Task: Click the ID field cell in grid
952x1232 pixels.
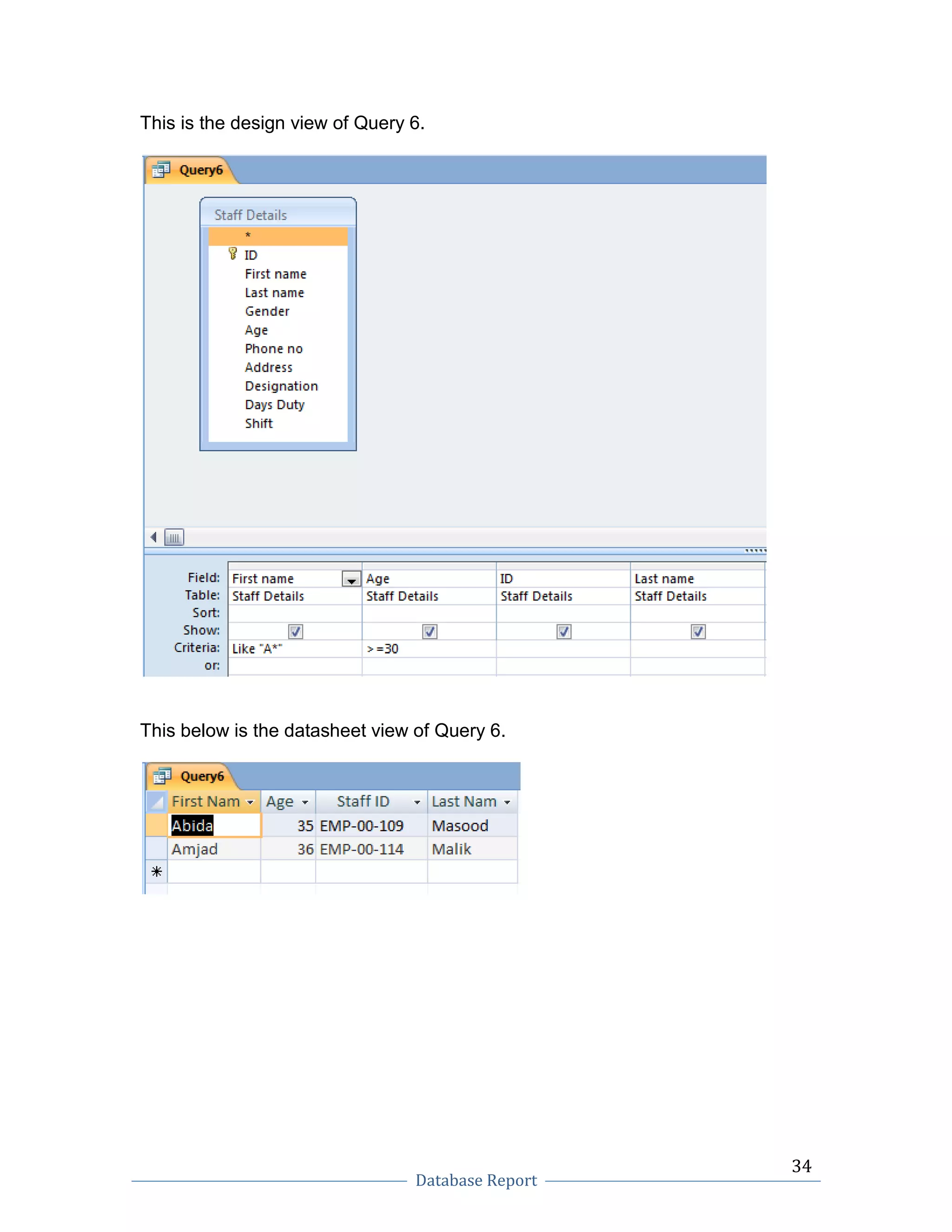Action: coord(563,579)
